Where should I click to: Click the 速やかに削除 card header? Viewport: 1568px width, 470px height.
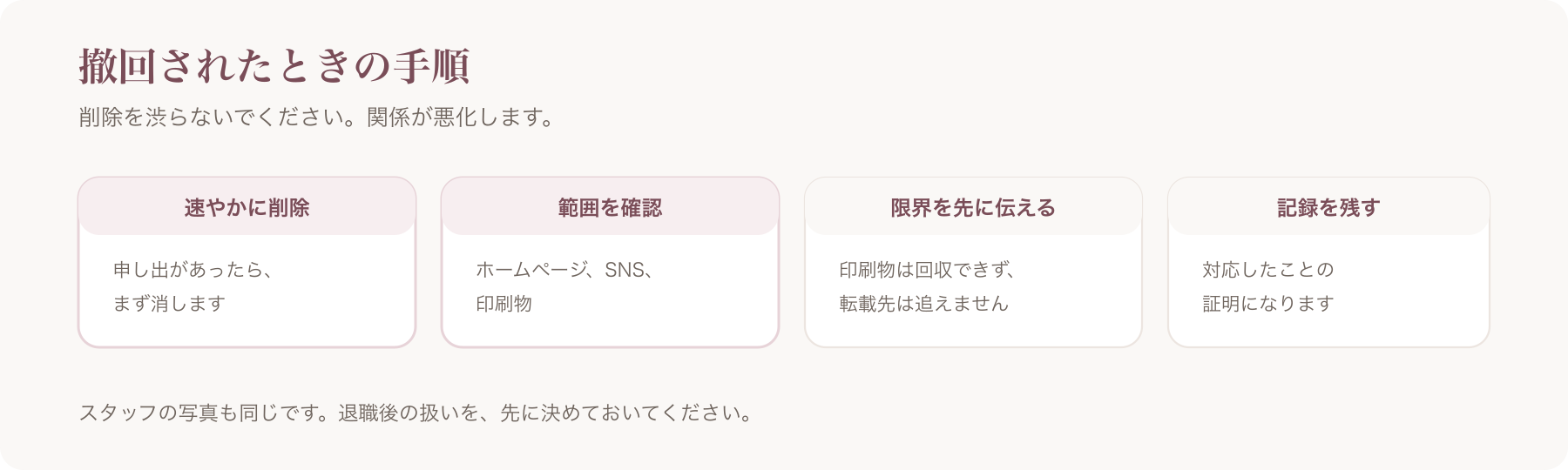(x=247, y=207)
